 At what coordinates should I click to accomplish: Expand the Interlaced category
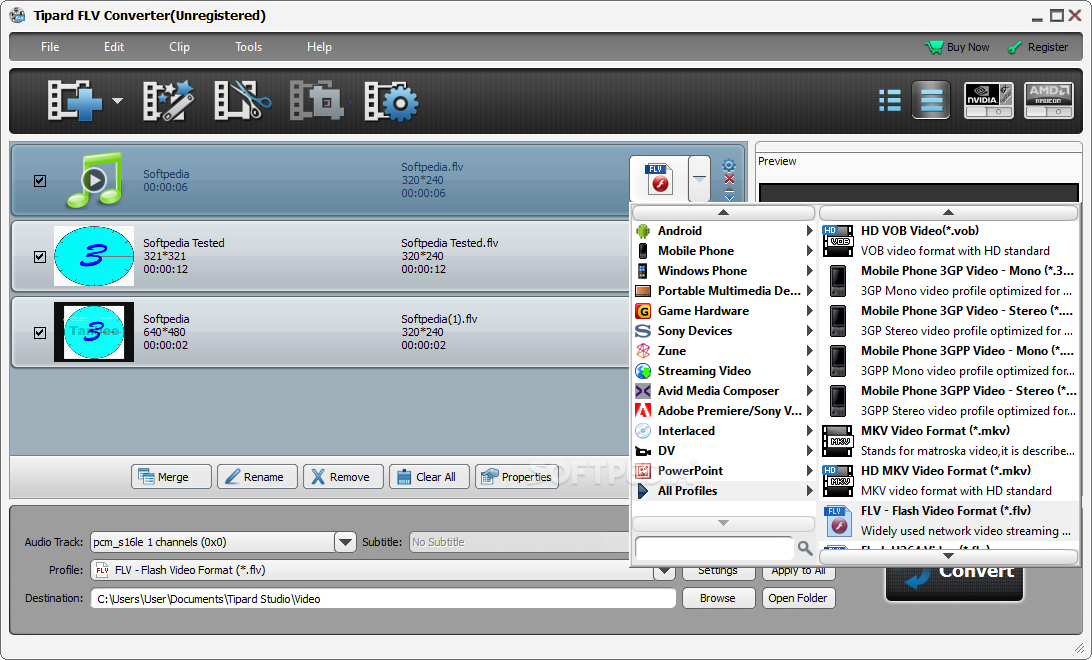(724, 431)
